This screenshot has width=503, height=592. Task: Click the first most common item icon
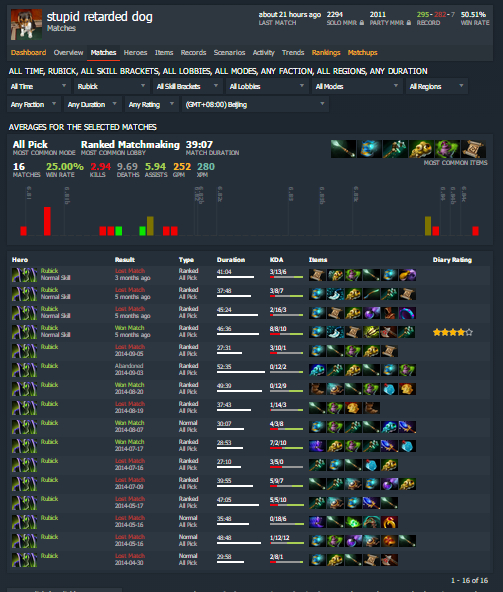[x=343, y=149]
